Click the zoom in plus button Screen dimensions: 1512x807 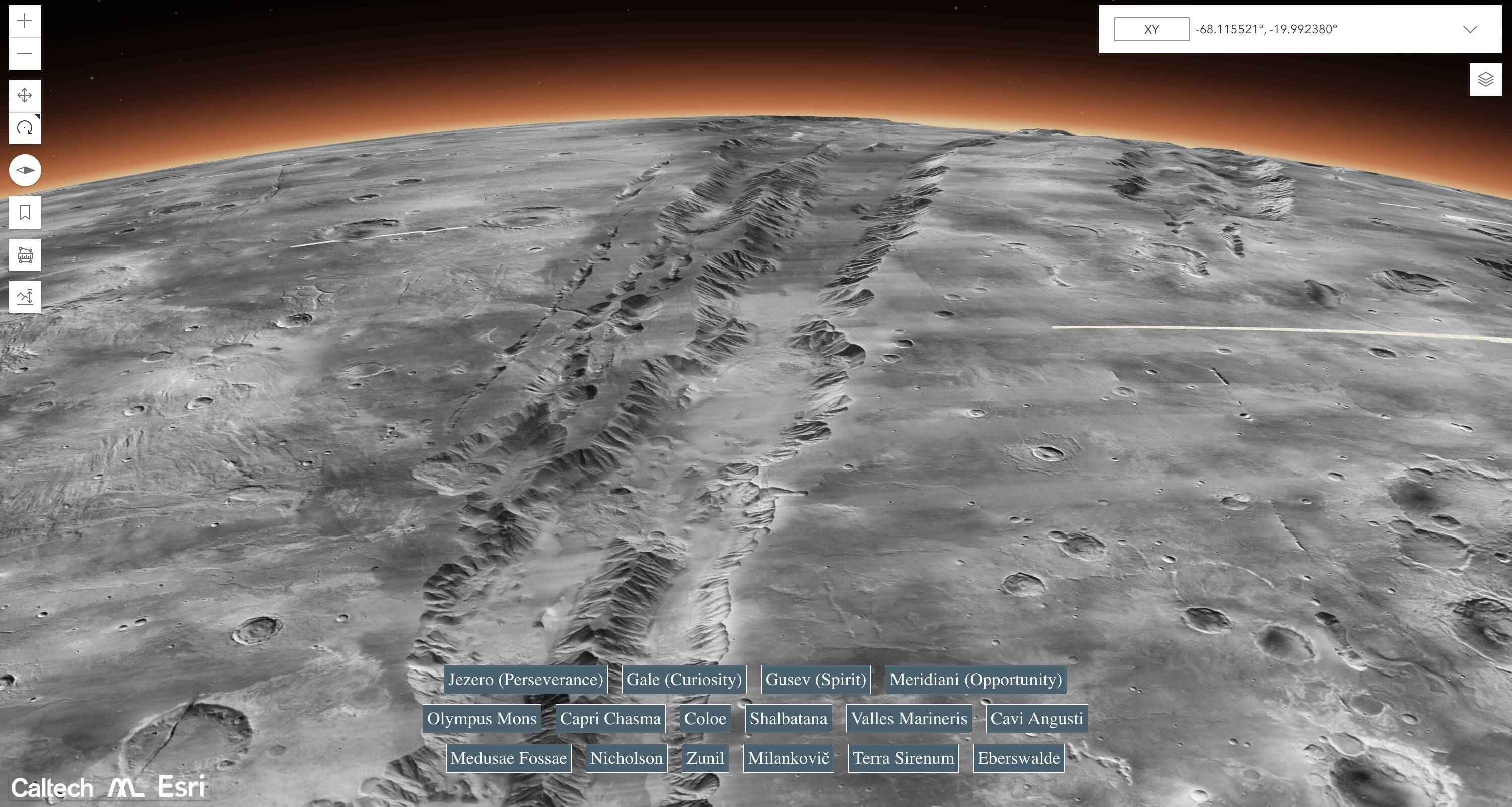point(25,22)
